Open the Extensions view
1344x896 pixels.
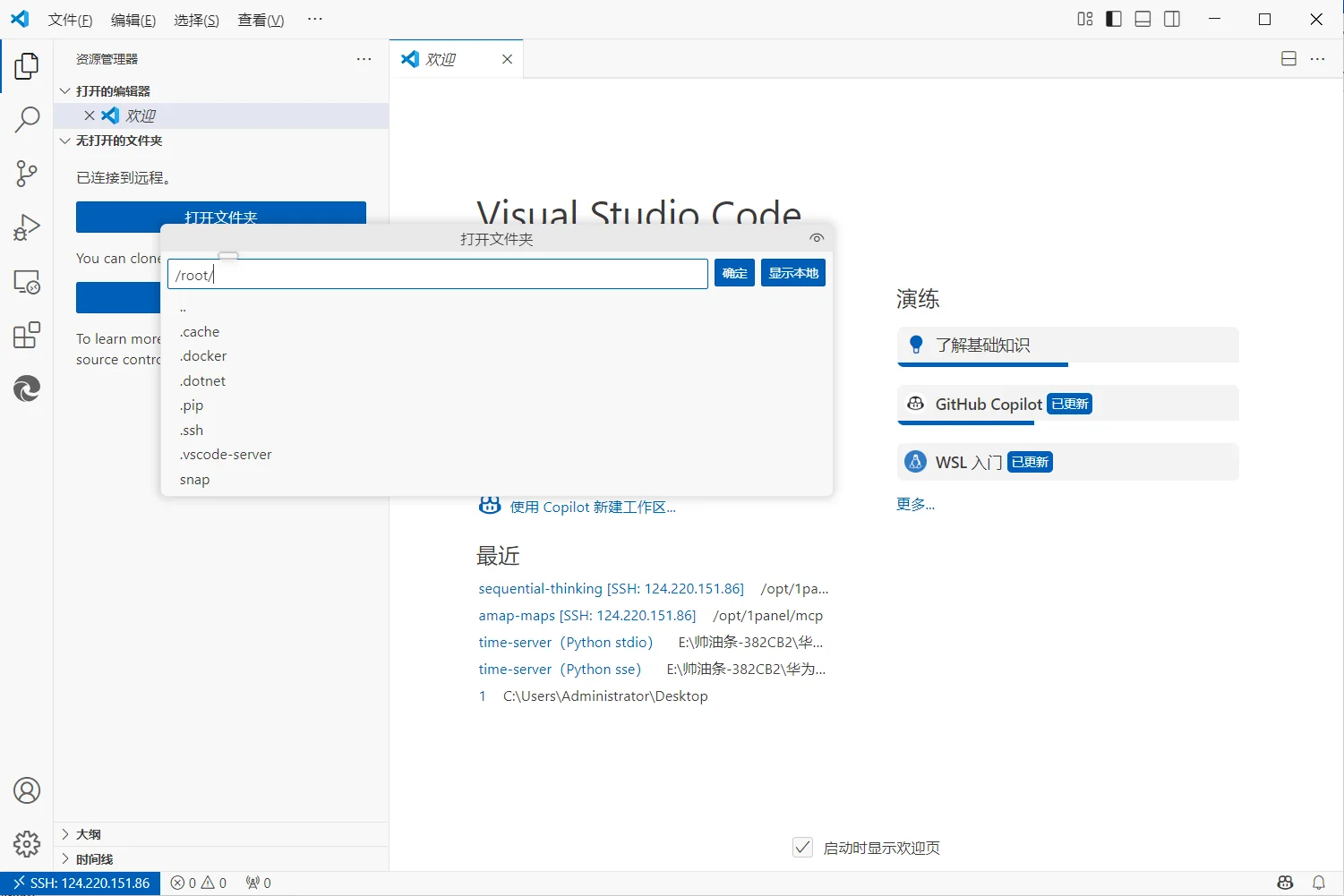tap(27, 334)
